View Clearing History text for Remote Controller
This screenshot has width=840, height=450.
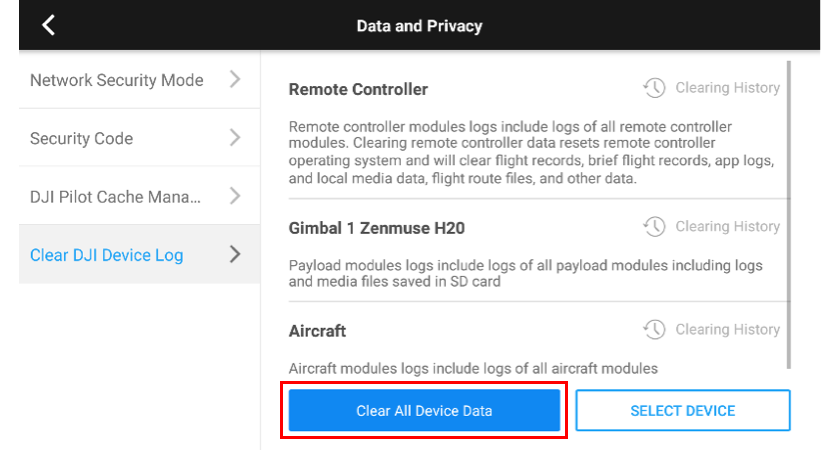728,88
